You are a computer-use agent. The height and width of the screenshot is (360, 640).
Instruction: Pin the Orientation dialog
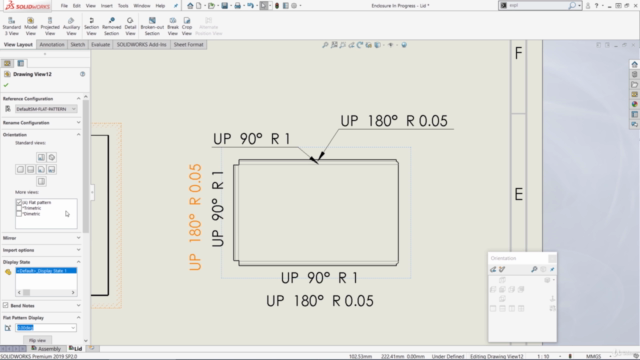pyautogui.click(x=552, y=269)
